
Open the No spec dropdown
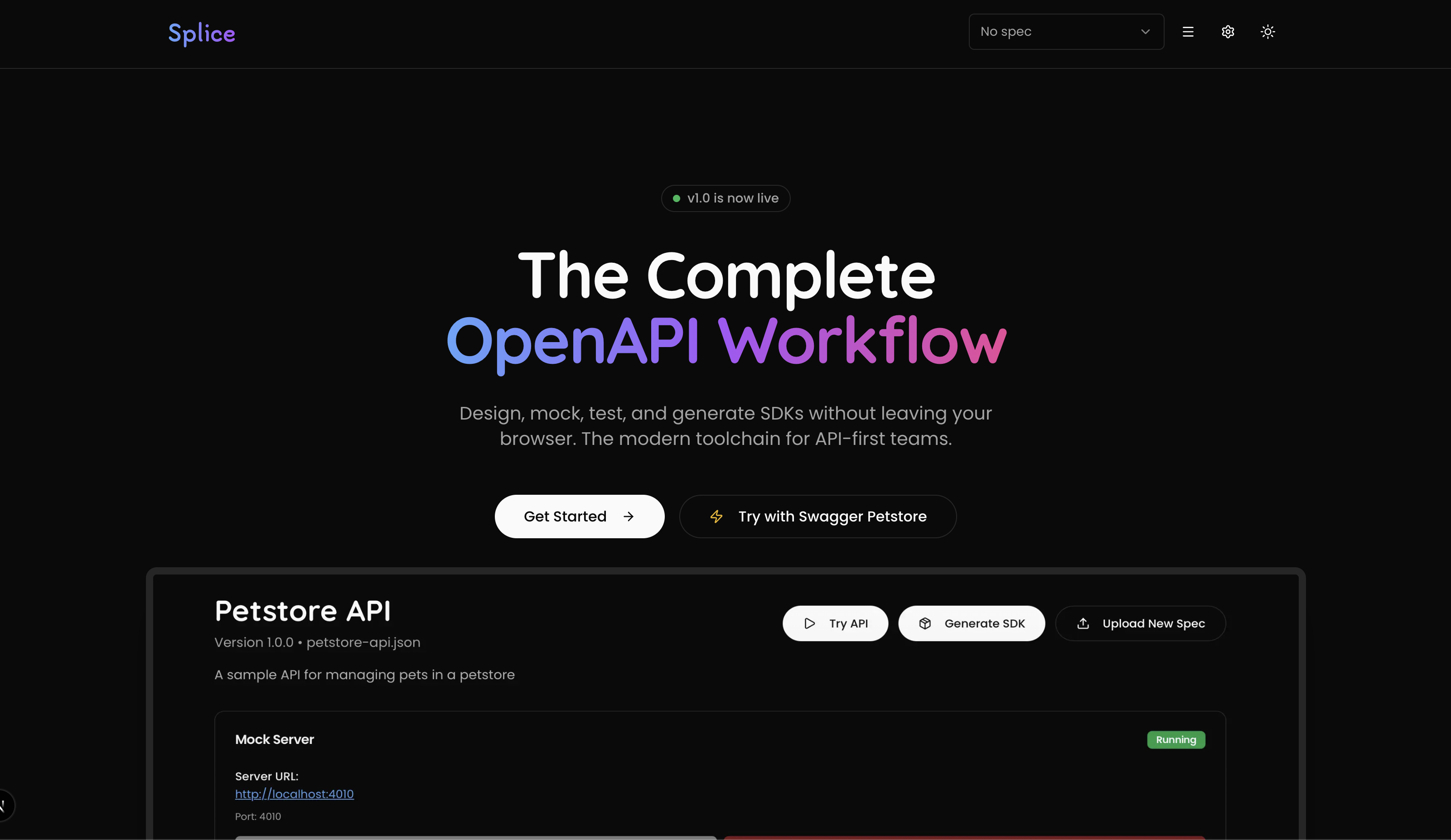(1065, 32)
